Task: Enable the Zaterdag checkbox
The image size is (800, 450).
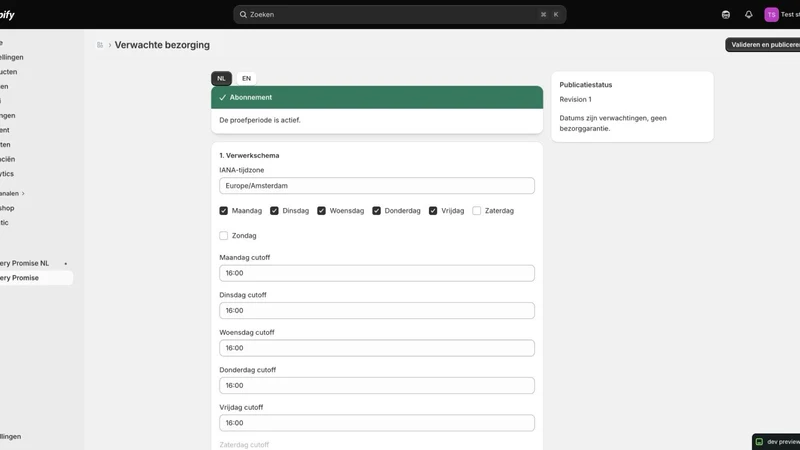Action: click(x=477, y=211)
